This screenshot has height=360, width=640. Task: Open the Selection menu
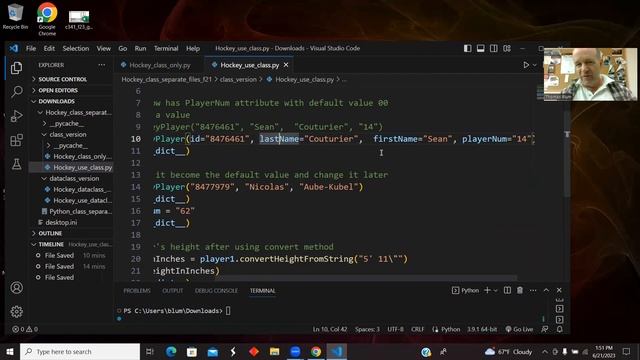(76, 48)
